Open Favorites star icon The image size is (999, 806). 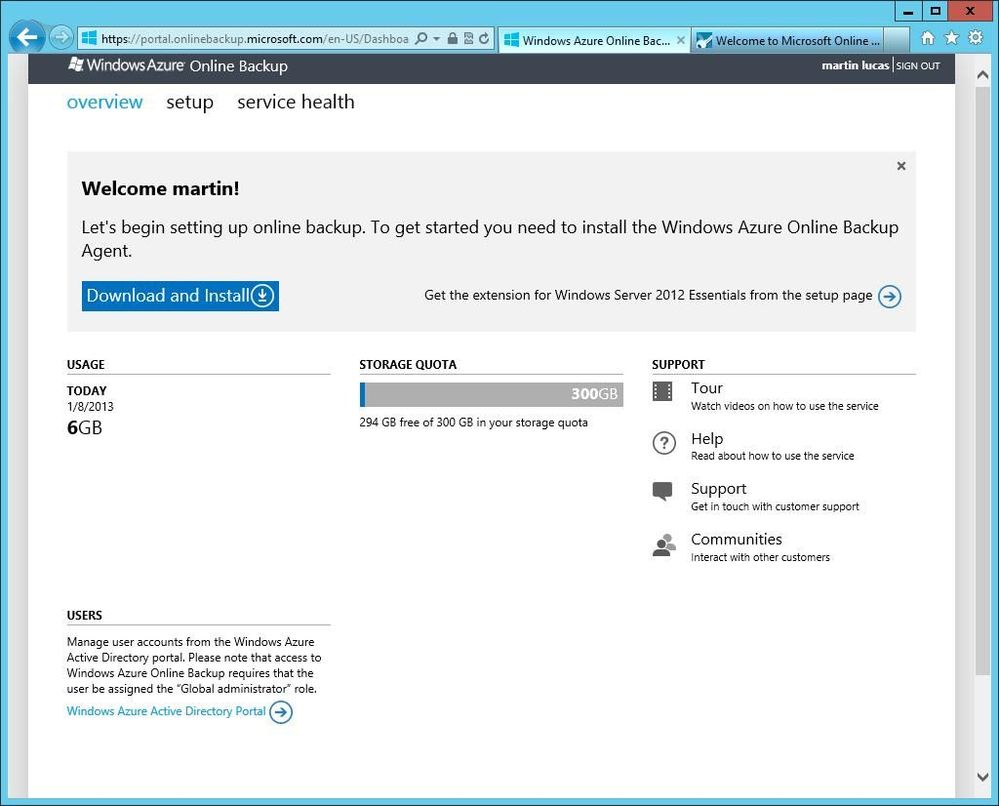[x=952, y=38]
